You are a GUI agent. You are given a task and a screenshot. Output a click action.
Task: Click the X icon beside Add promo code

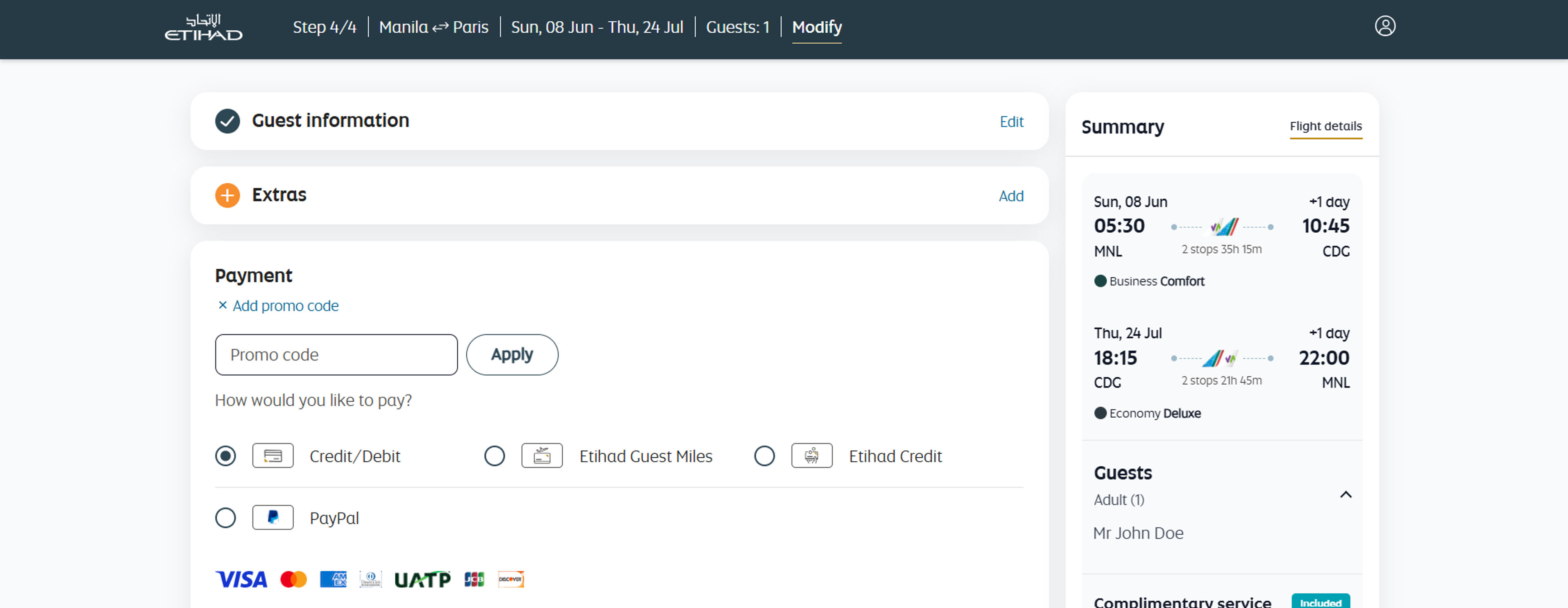[x=223, y=305]
